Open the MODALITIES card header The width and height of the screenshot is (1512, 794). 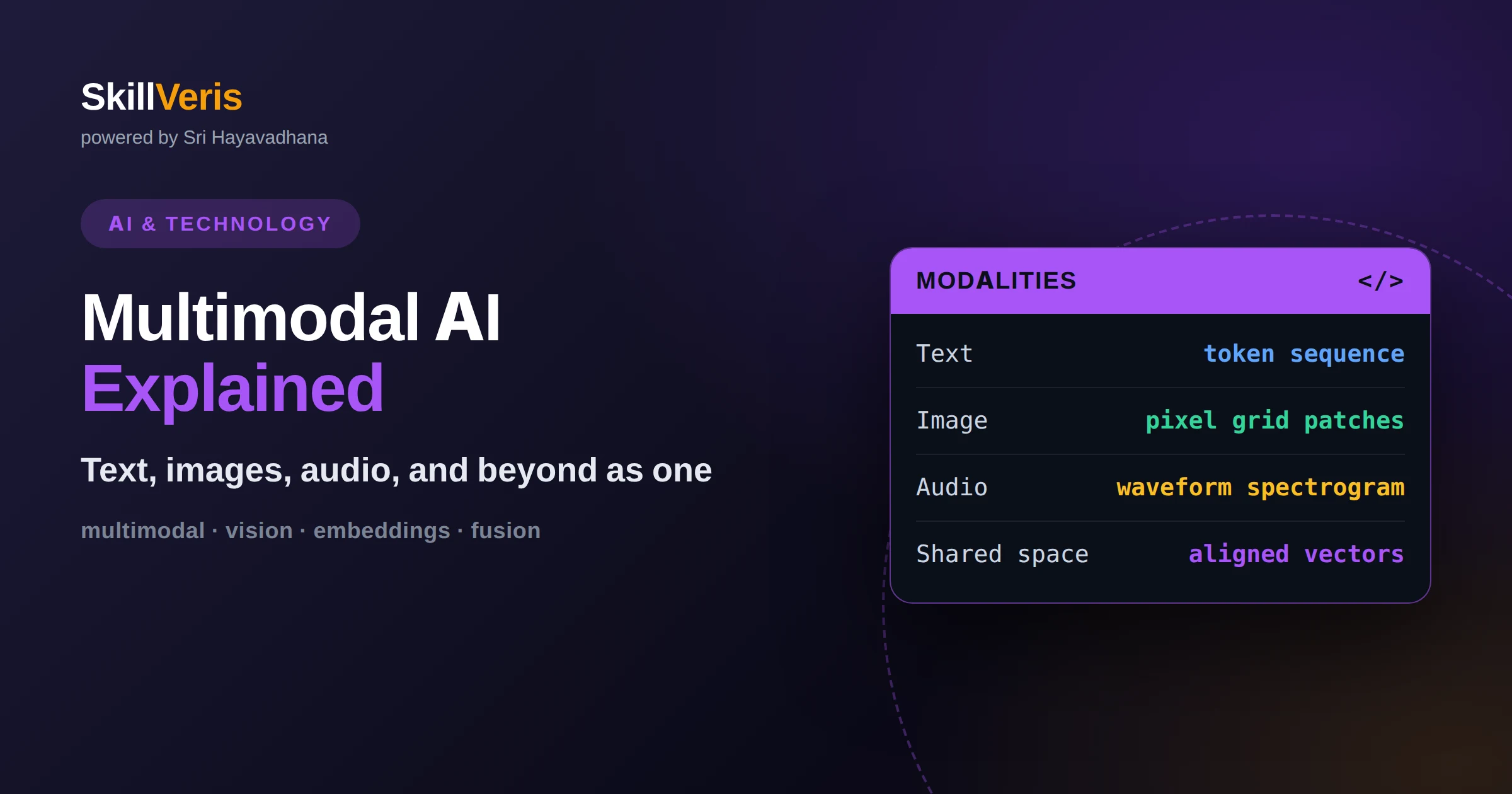pyautogui.click(x=1160, y=281)
